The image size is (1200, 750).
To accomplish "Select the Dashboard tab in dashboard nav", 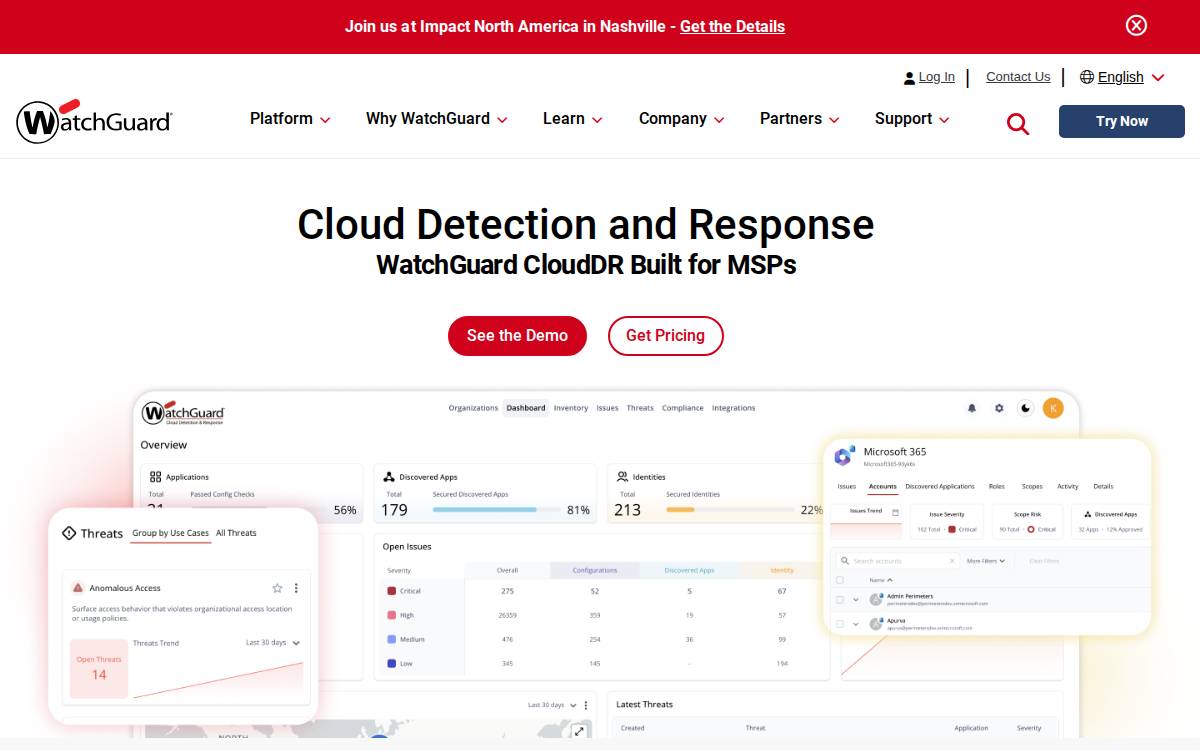I will (526, 408).
